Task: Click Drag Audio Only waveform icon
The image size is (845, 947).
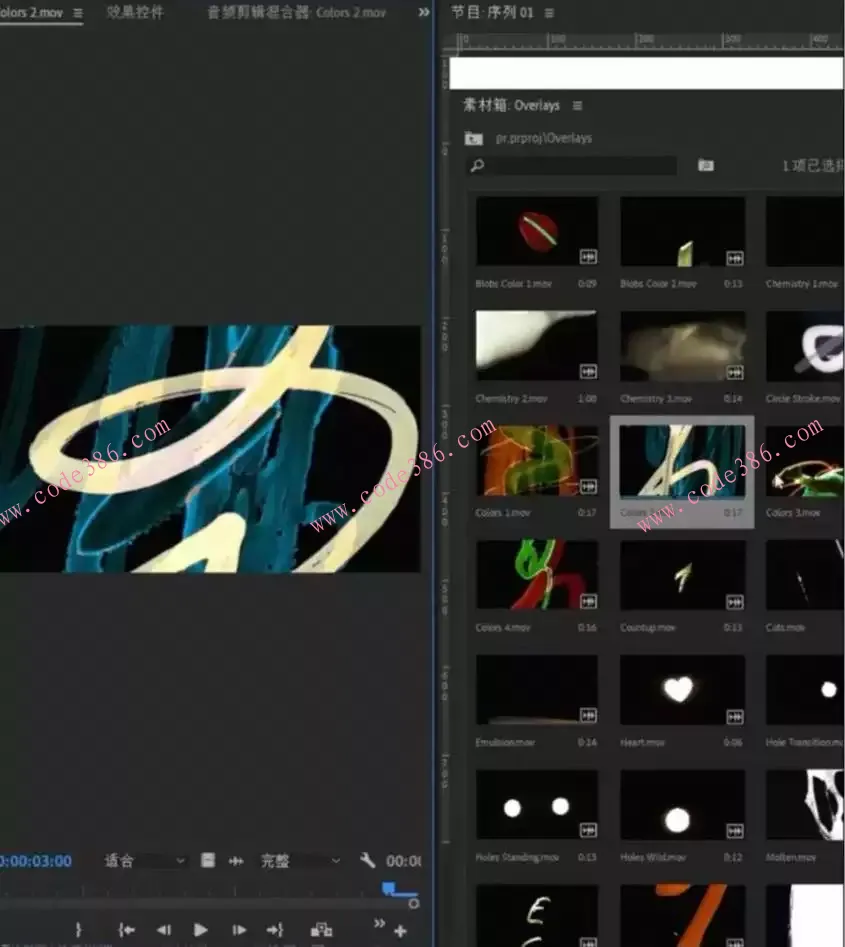Action: pos(236,861)
